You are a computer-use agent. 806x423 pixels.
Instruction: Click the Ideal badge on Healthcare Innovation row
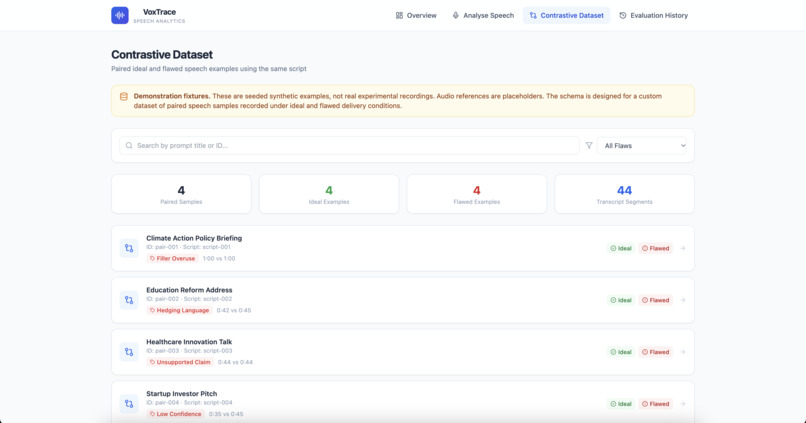[x=621, y=352]
